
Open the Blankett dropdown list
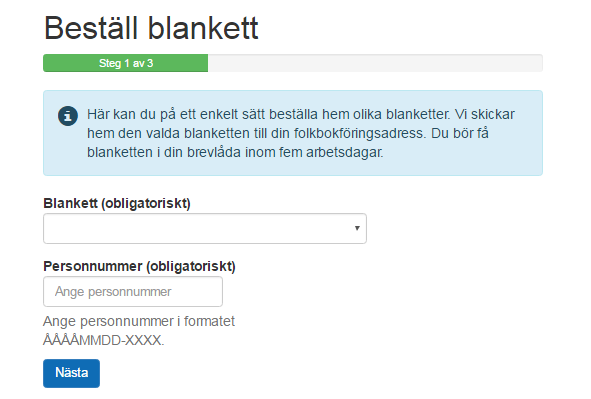205,228
